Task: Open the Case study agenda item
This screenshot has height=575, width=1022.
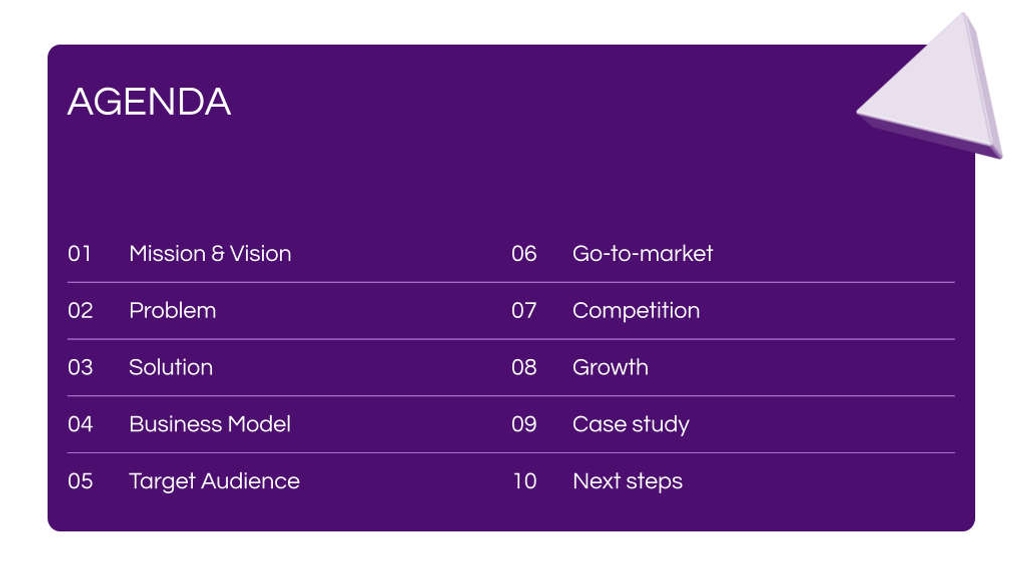Action: coord(631,424)
